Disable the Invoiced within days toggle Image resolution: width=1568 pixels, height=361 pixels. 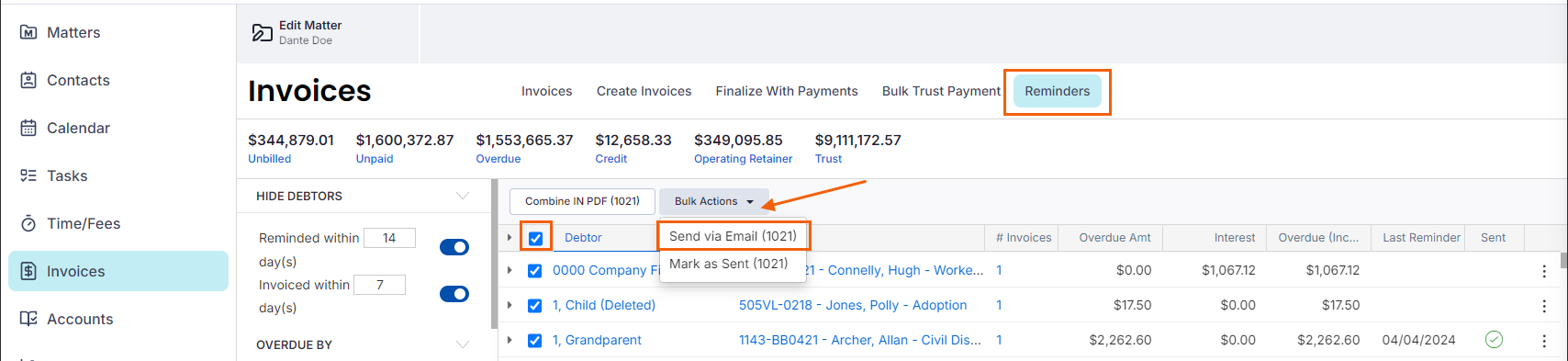pos(454,294)
